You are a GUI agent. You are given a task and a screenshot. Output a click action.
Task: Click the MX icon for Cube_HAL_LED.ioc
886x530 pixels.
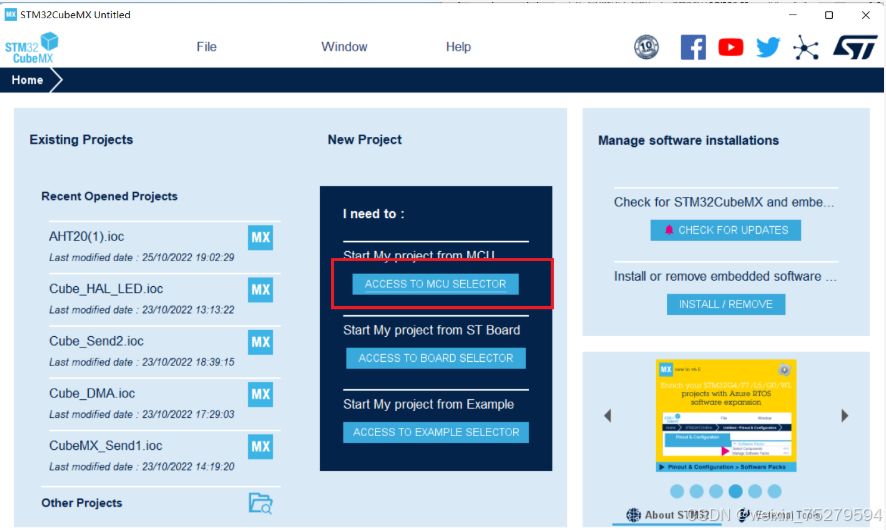(x=260, y=290)
